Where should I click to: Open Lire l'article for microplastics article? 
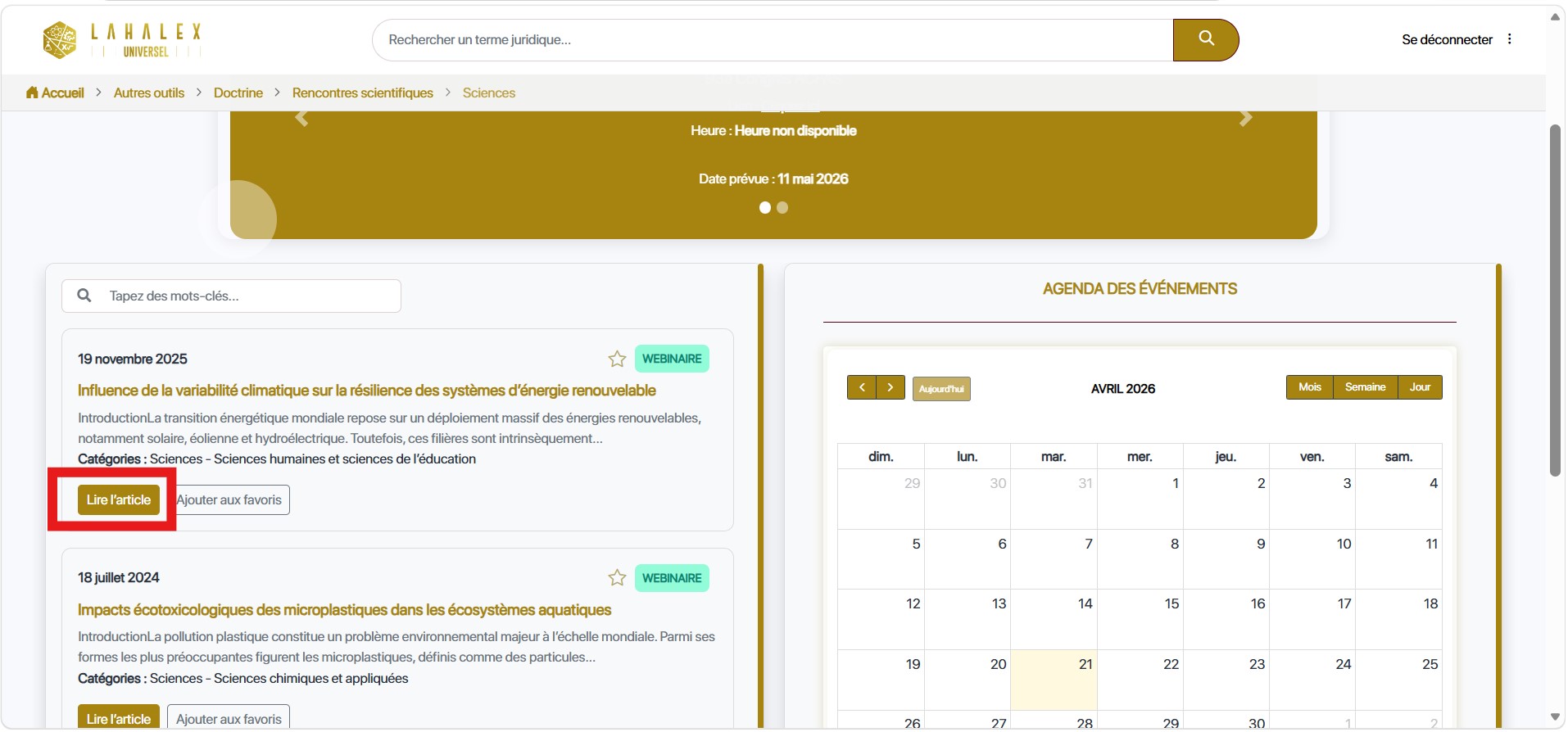pos(119,718)
